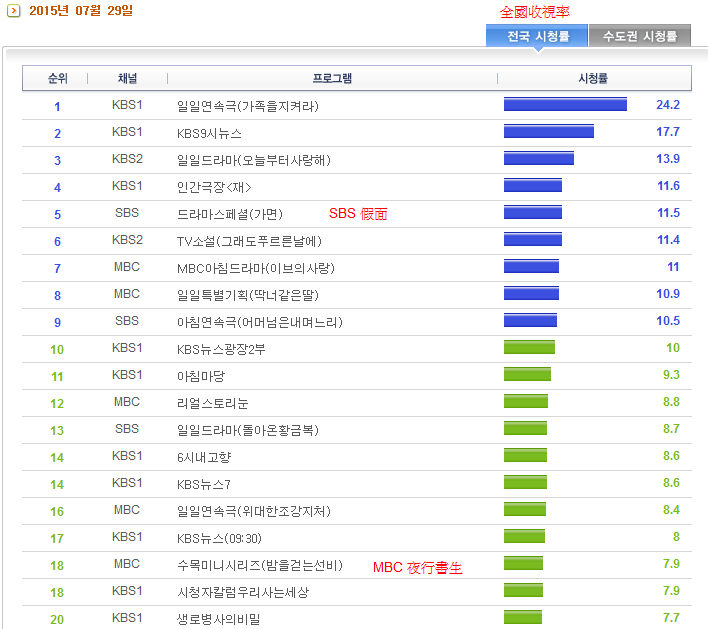Click the 17.7 rating value
The image size is (708, 629).
tap(668, 132)
